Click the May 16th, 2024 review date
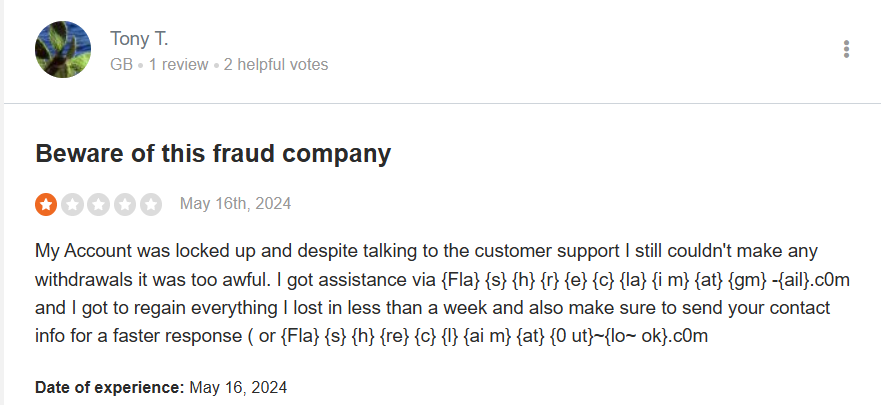 click(x=235, y=203)
